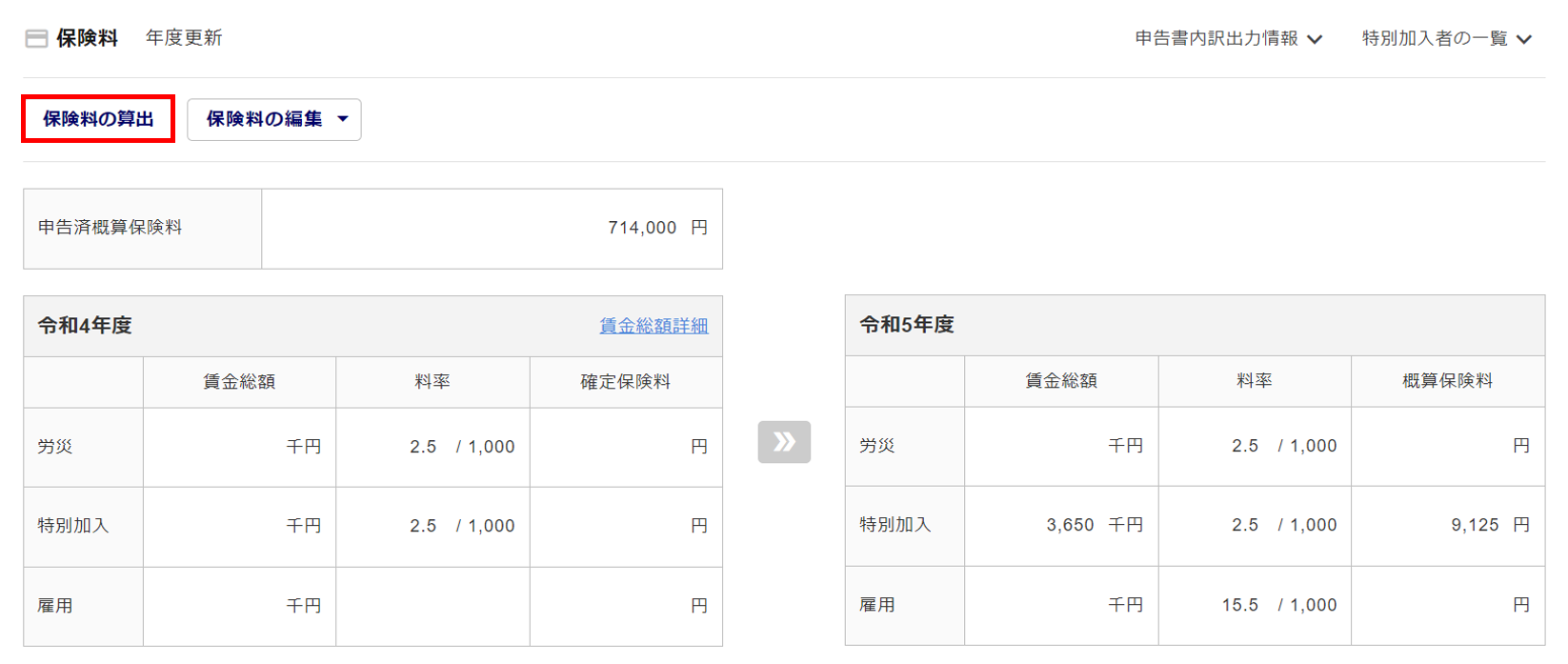The height and width of the screenshot is (664, 1568).
Task: Expand the 特別加入者の一覧 chevron
Action: click(x=1524, y=39)
